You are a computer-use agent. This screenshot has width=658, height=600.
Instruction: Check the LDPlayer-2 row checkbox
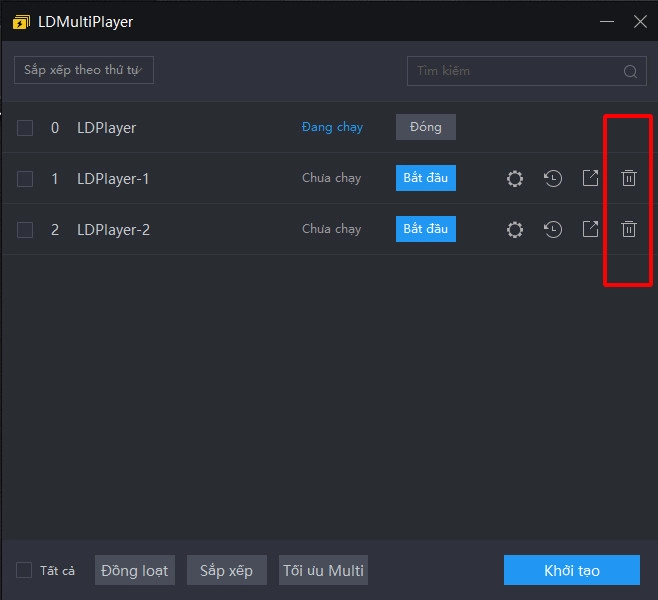(x=25, y=230)
